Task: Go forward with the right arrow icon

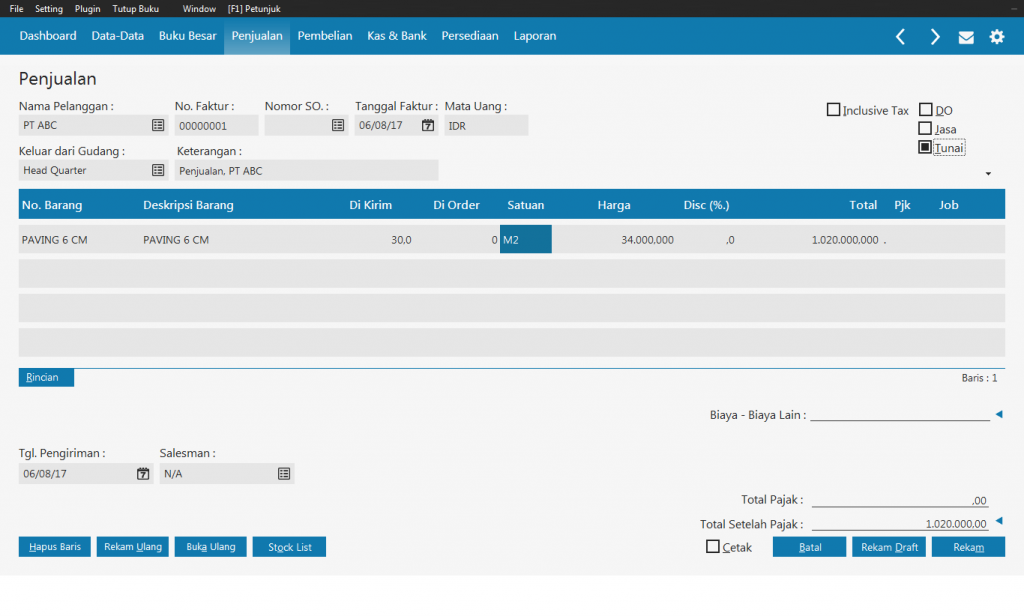Action: [x=935, y=37]
